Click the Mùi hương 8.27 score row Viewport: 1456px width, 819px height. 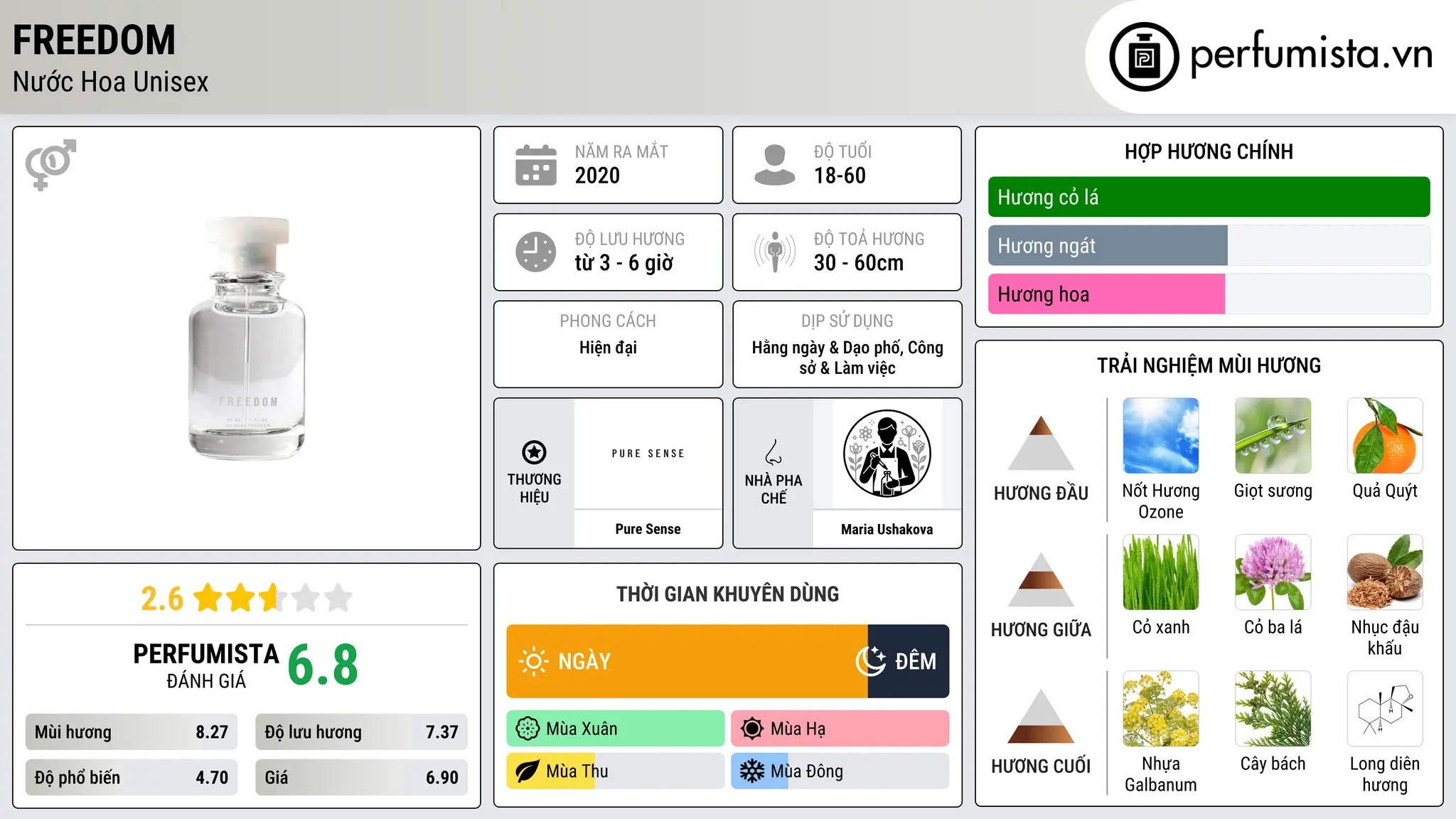[132, 732]
